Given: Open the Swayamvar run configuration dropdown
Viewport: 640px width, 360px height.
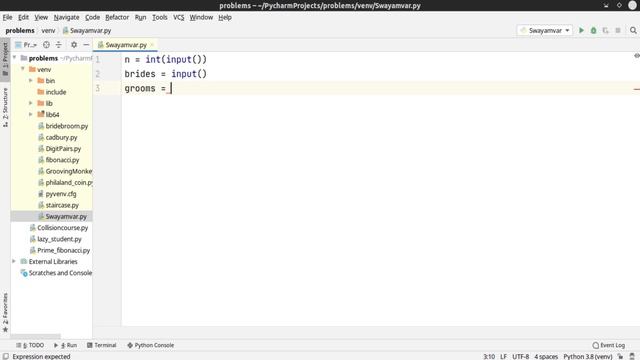Looking at the screenshot, I should [x=545, y=31].
